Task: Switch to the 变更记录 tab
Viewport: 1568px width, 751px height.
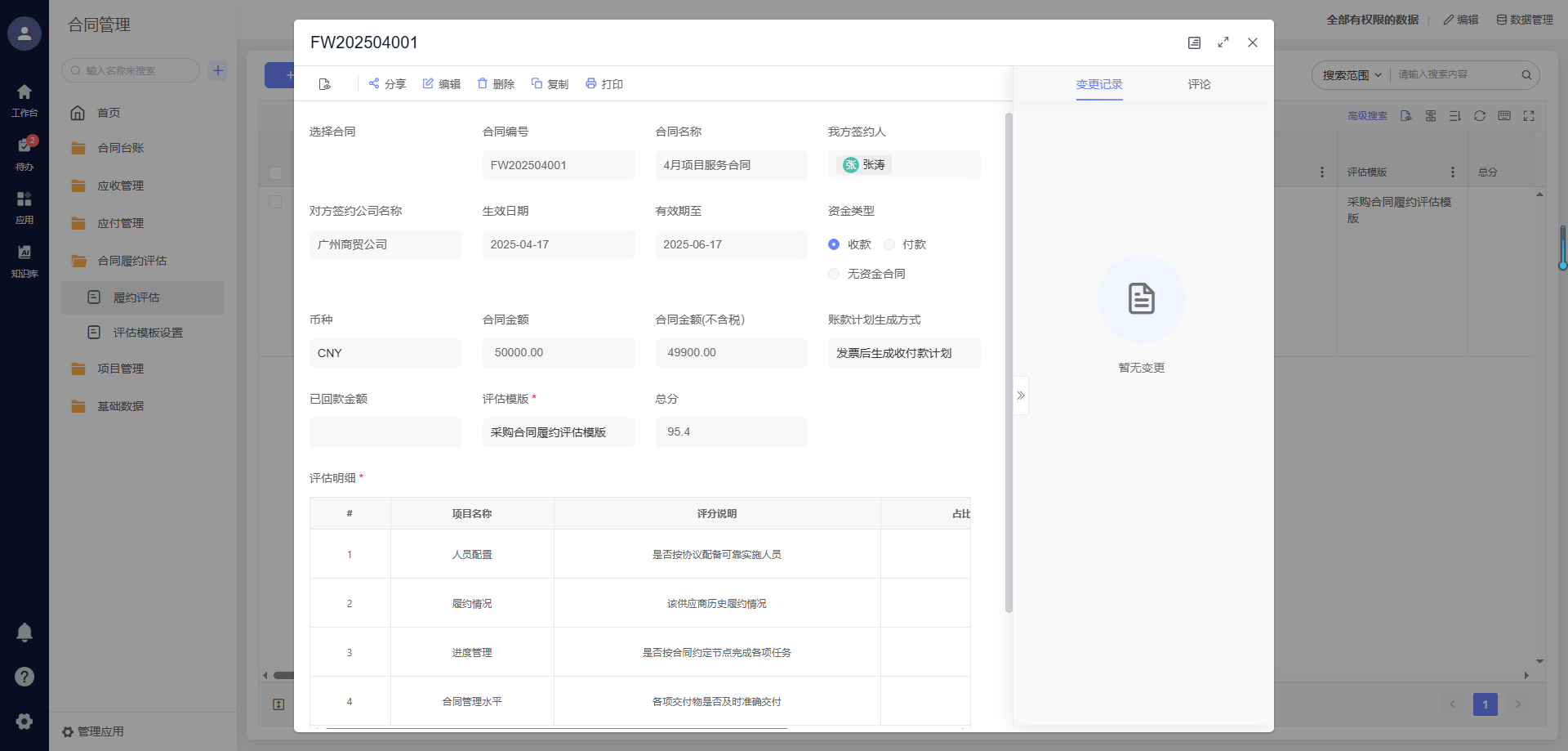Action: [x=1098, y=84]
